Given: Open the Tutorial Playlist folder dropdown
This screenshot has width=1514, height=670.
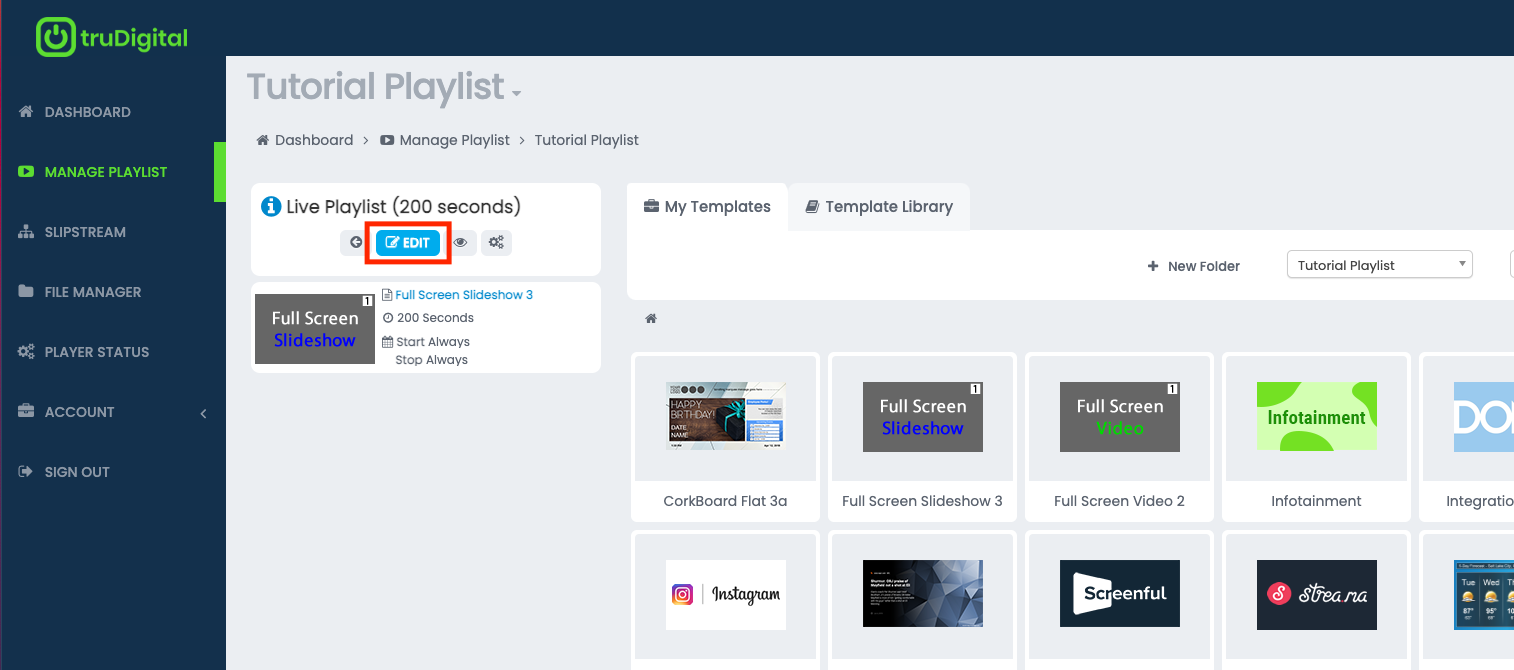Looking at the screenshot, I should click(1380, 265).
